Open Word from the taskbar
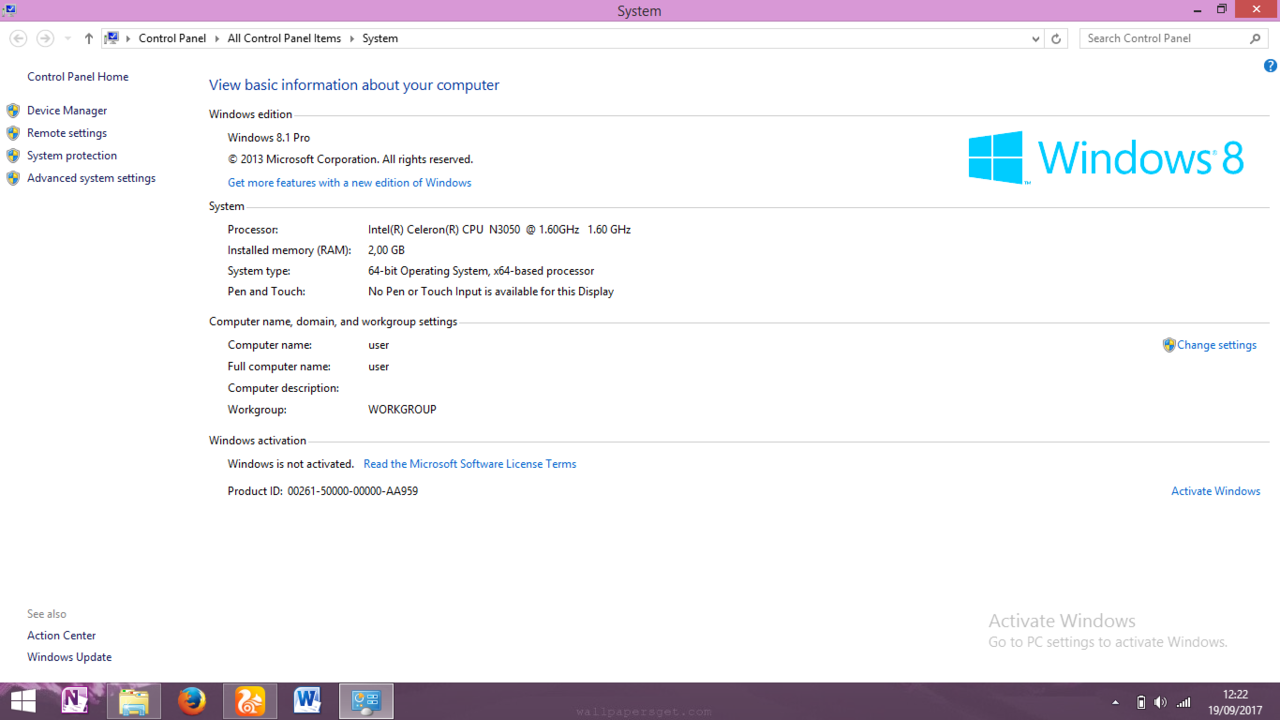This screenshot has width=1280, height=720. click(307, 701)
